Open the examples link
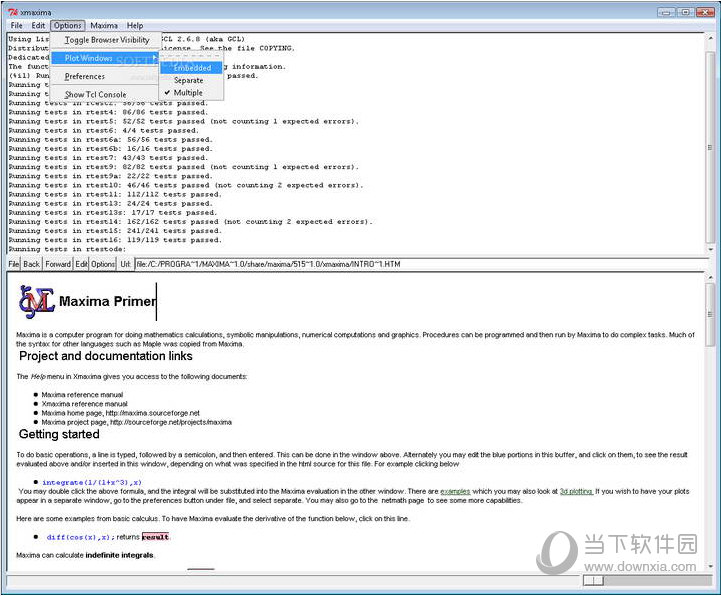Viewport: 721px width, 596px height. point(455,492)
